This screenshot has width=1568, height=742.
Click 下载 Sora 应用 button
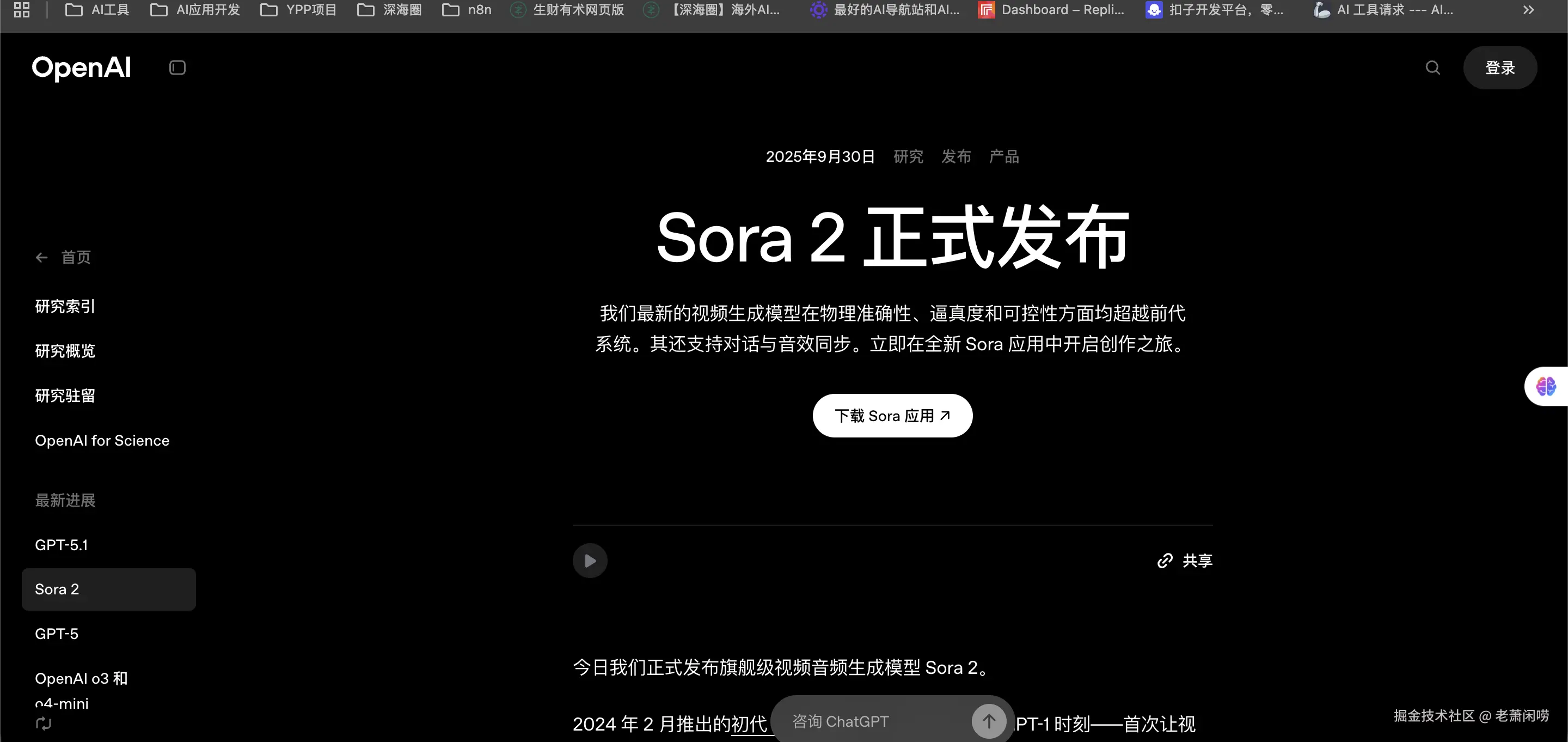(x=892, y=416)
